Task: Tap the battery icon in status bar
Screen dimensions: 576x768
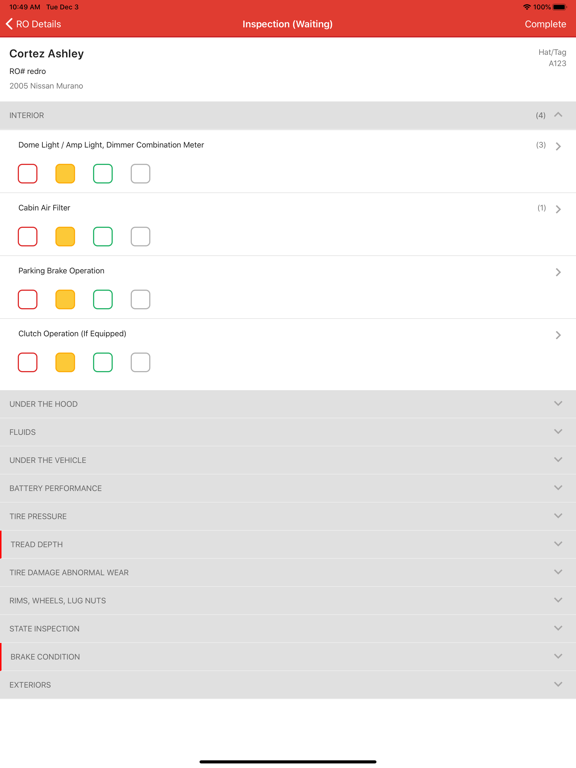Action: (x=560, y=7)
